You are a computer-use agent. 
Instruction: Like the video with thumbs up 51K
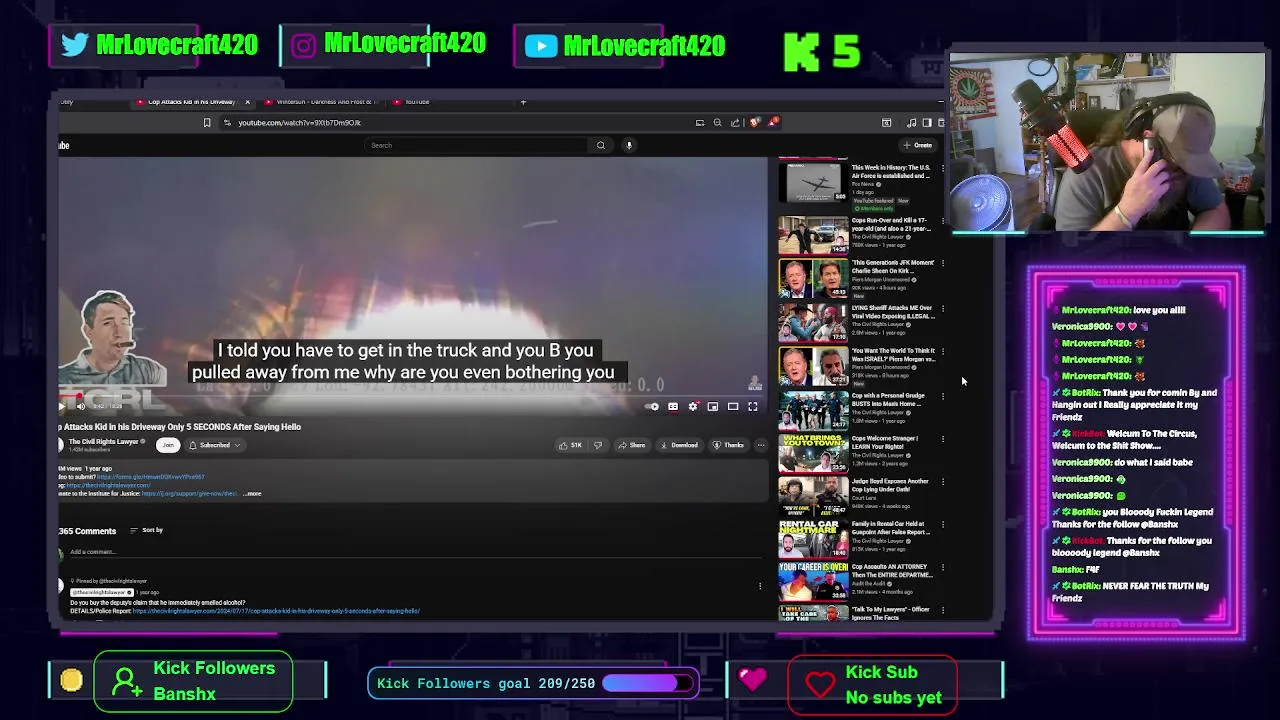(571, 445)
